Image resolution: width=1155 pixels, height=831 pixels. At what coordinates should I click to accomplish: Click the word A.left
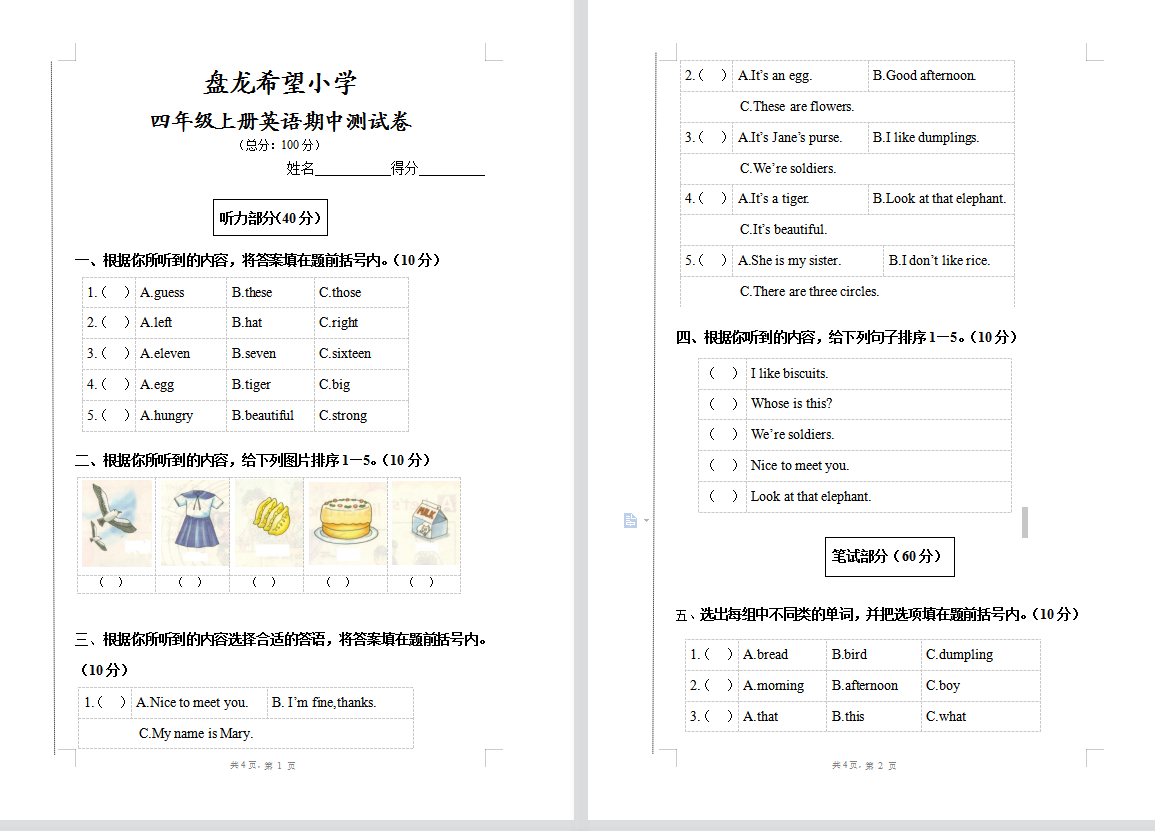pyautogui.click(x=156, y=323)
